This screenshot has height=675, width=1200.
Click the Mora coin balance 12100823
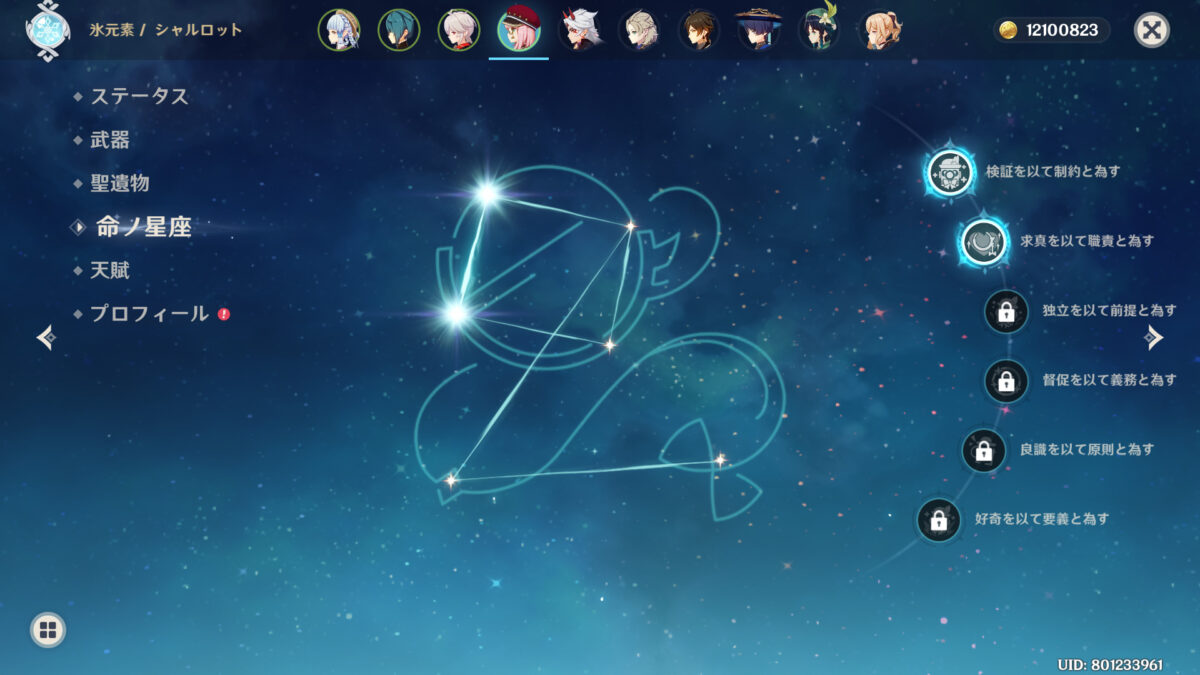1052,31
